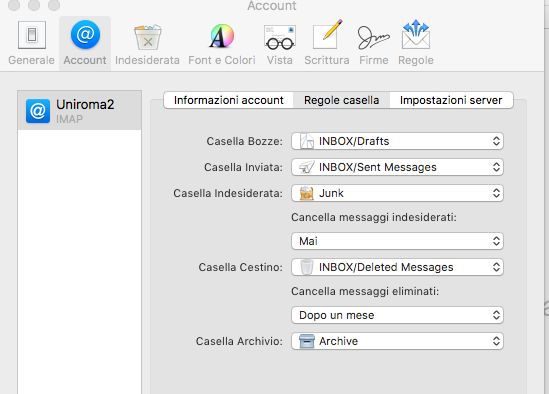Open the Casella Inviata dropdown

(397, 167)
